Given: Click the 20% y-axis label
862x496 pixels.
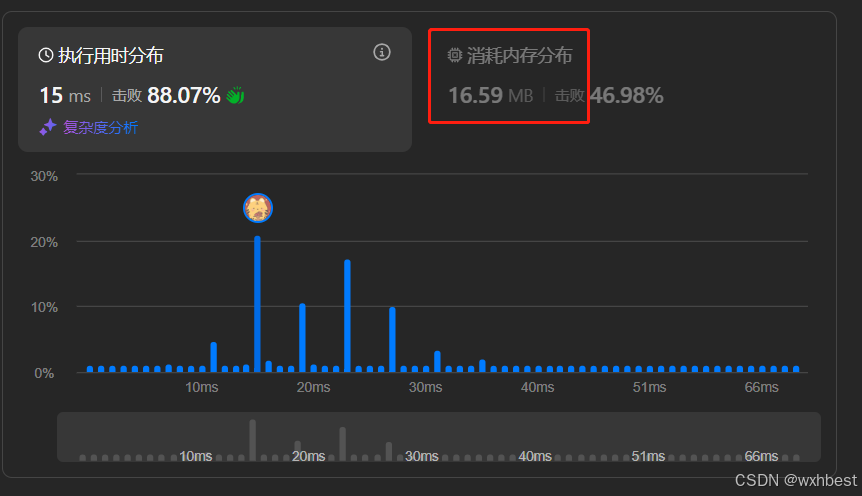Looking at the screenshot, I should [x=44, y=243].
